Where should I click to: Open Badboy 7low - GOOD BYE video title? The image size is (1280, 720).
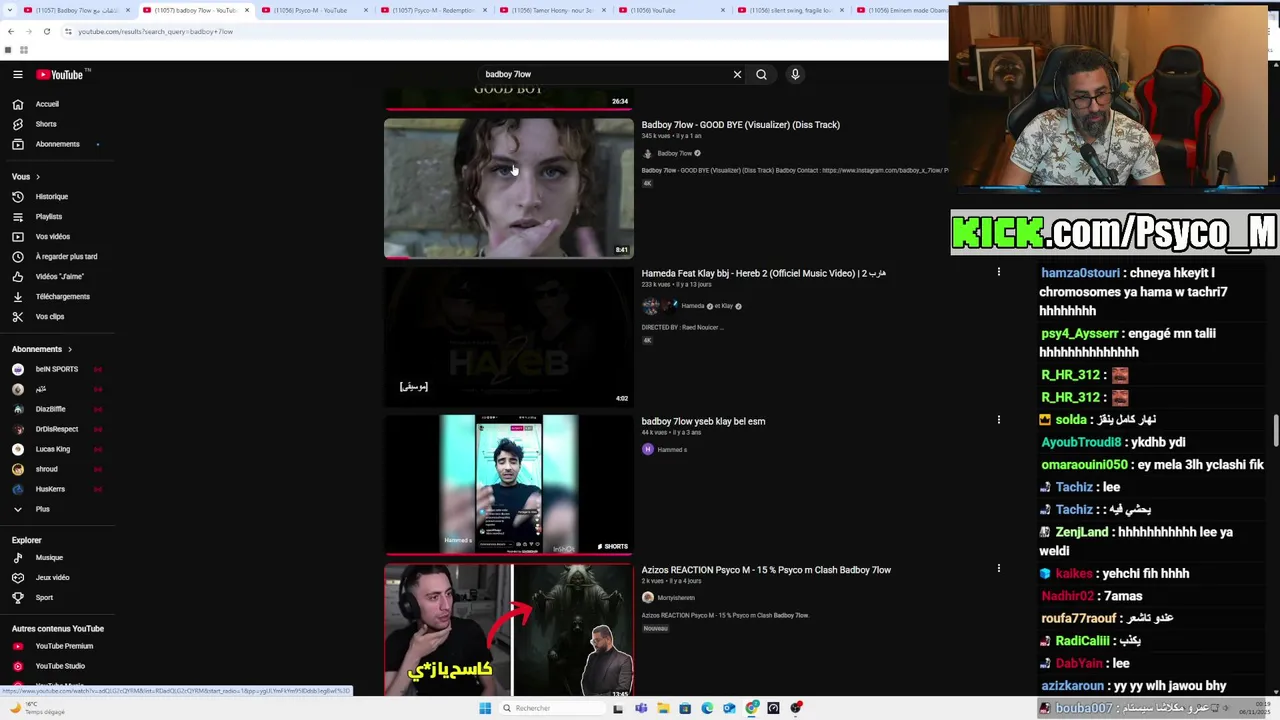click(x=740, y=125)
